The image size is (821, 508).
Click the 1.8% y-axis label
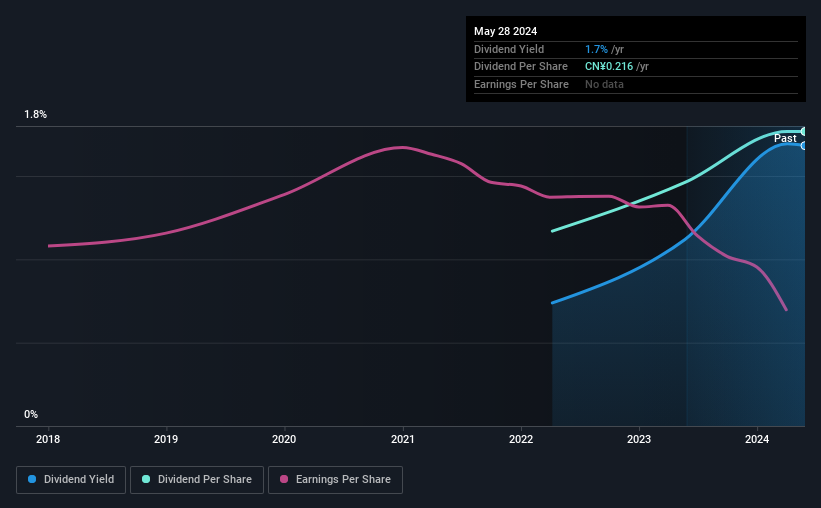[x=36, y=115]
